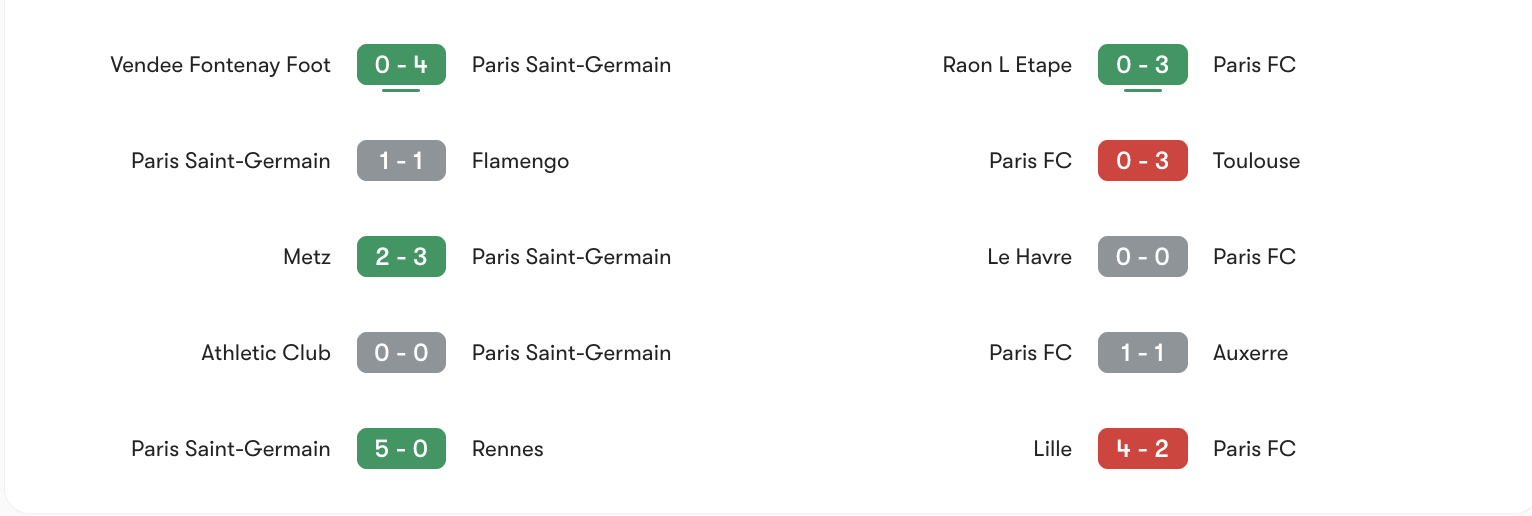Open the 0 - 3 Raon L Etape score
1532x516 pixels.
pos(1143,65)
